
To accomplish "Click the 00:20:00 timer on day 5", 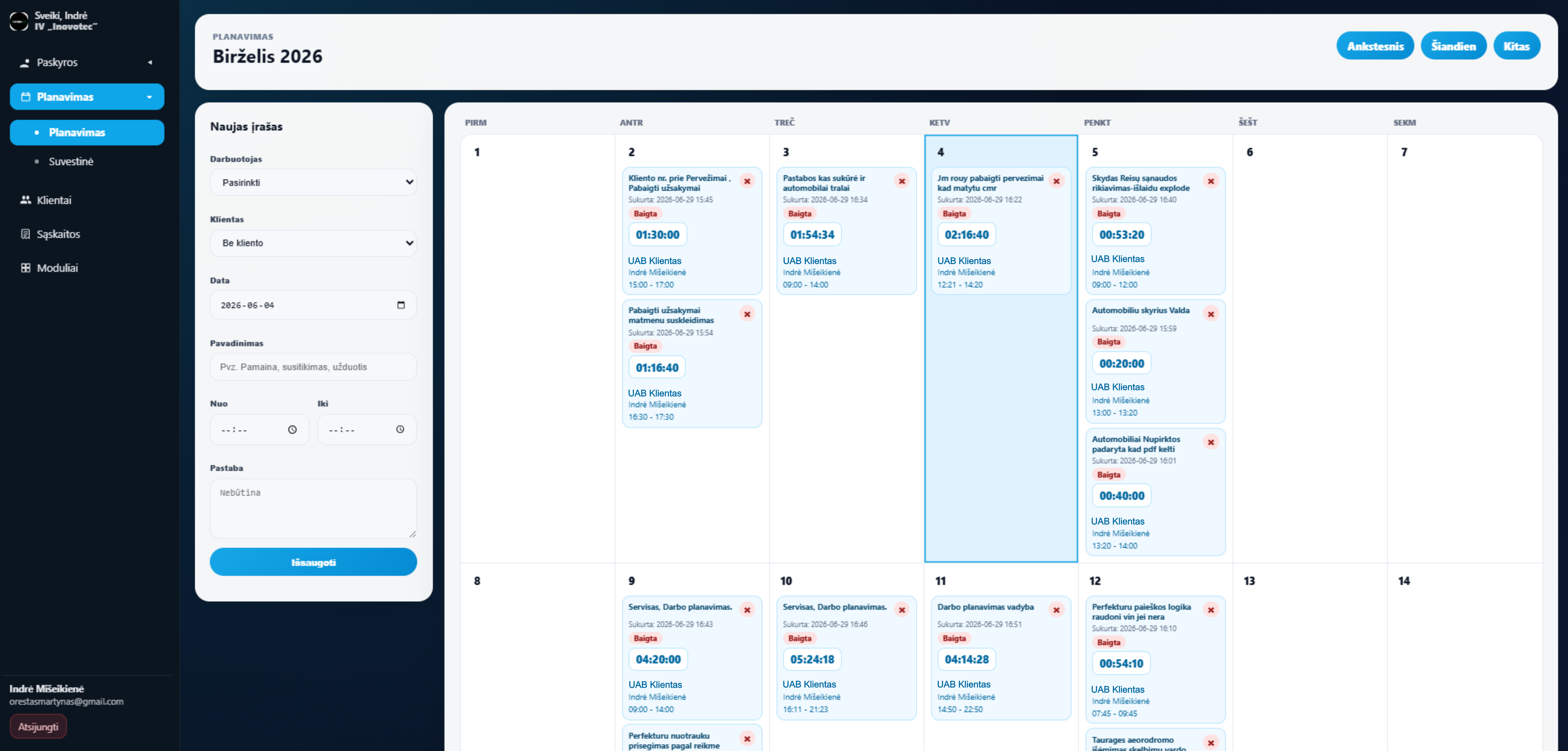I will click(1121, 363).
